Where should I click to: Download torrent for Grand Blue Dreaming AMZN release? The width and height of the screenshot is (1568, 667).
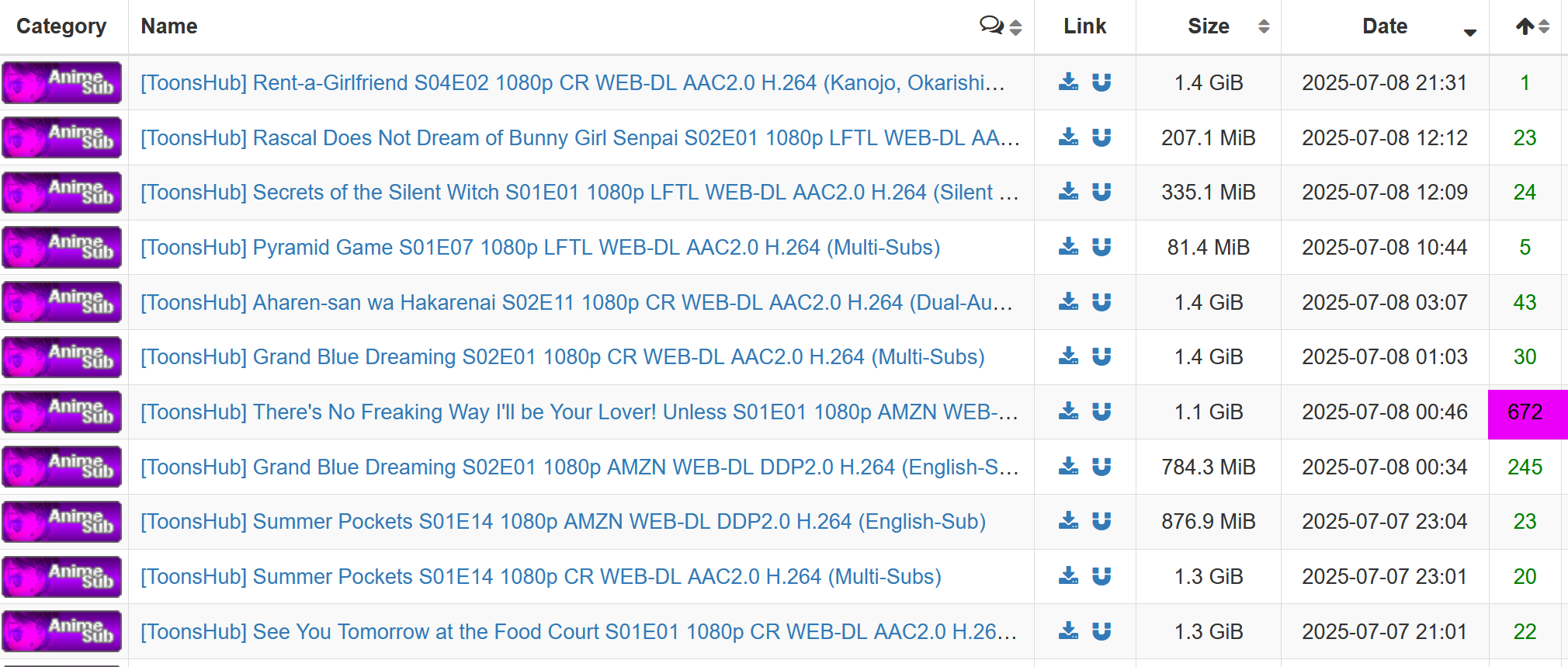[1068, 467]
